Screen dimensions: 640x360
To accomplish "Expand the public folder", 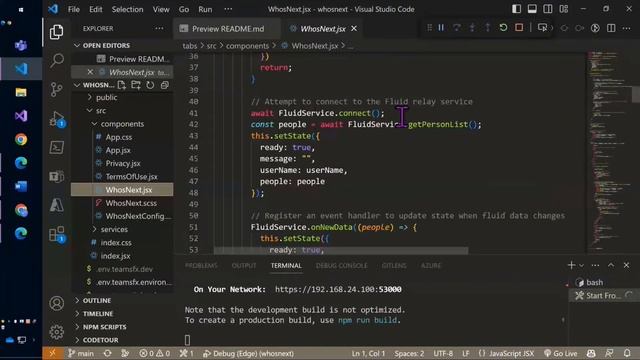I will tap(106, 97).
